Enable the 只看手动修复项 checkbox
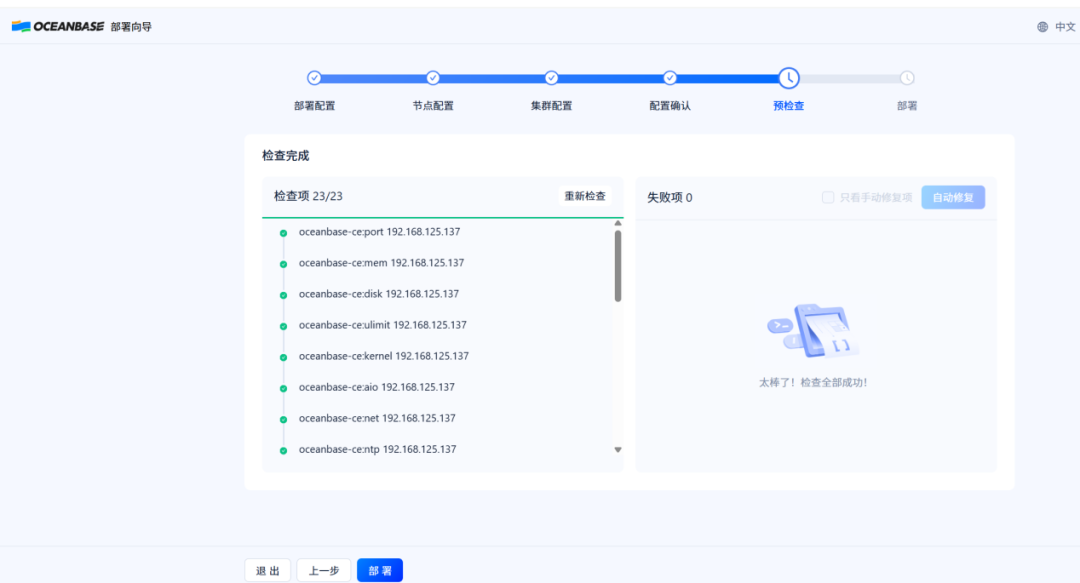 (828, 197)
